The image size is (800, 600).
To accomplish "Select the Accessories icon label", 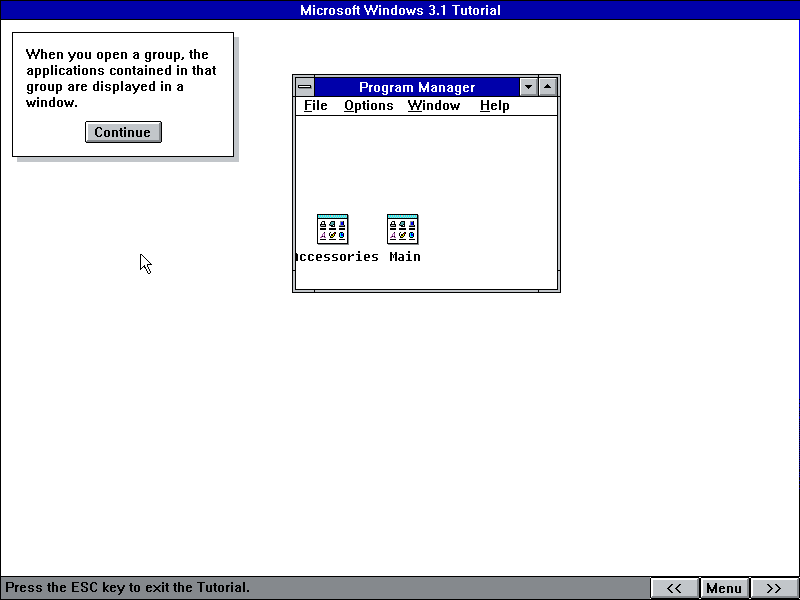I will (337, 257).
